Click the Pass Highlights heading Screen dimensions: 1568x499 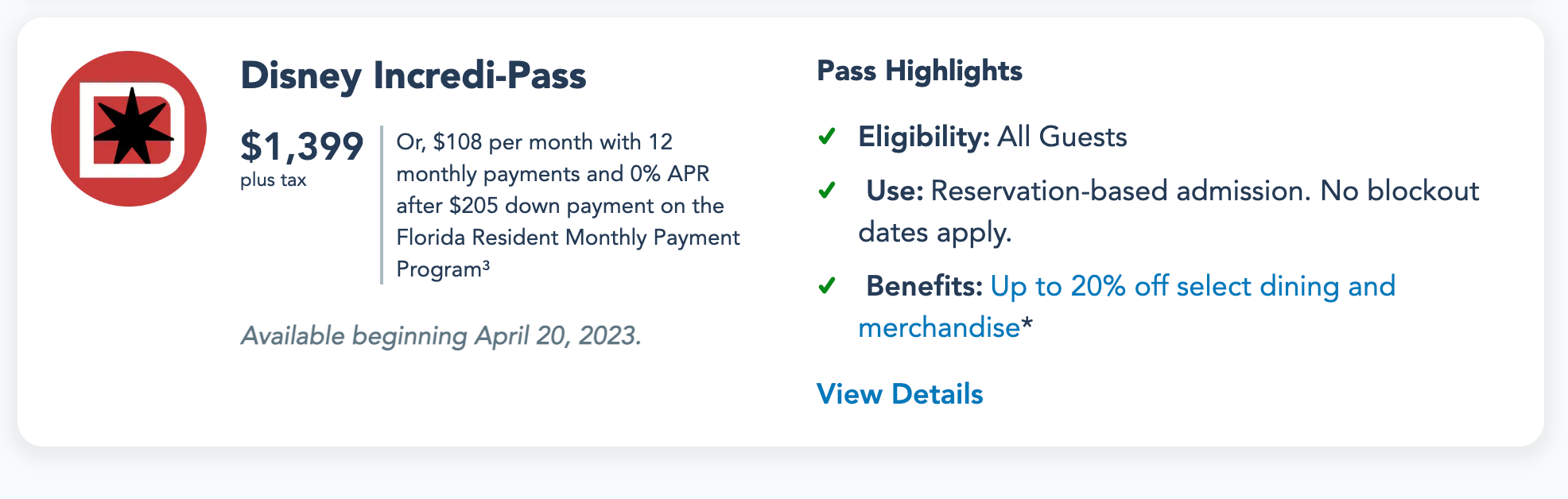(919, 71)
